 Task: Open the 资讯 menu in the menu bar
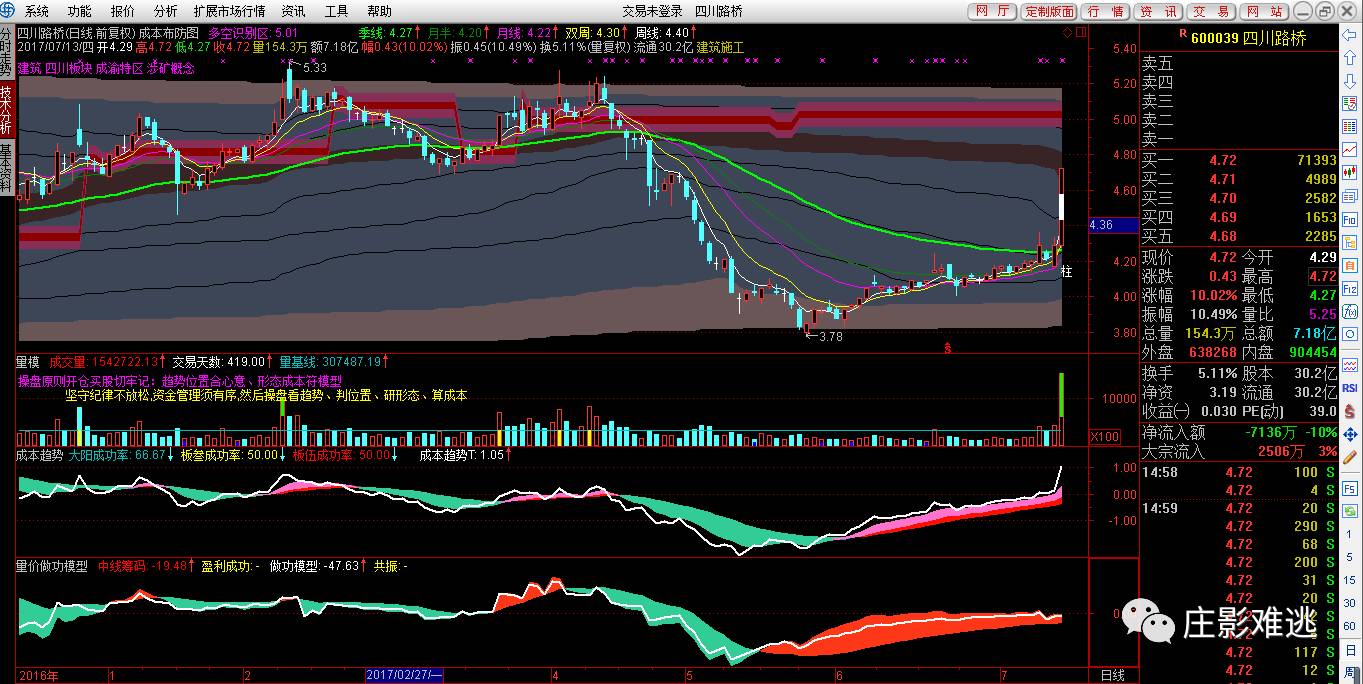click(293, 11)
